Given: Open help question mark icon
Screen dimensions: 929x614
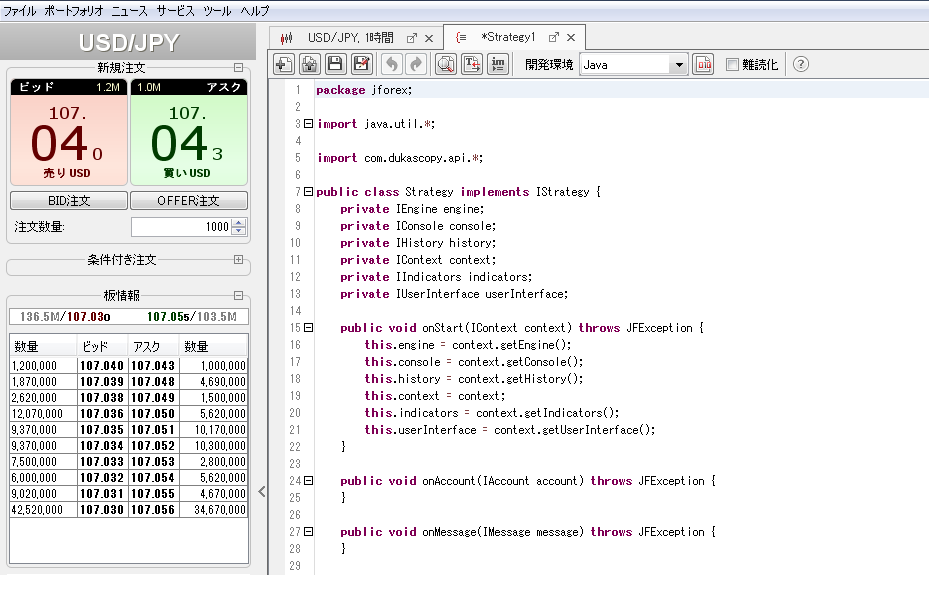Looking at the screenshot, I should [x=800, y=64].
